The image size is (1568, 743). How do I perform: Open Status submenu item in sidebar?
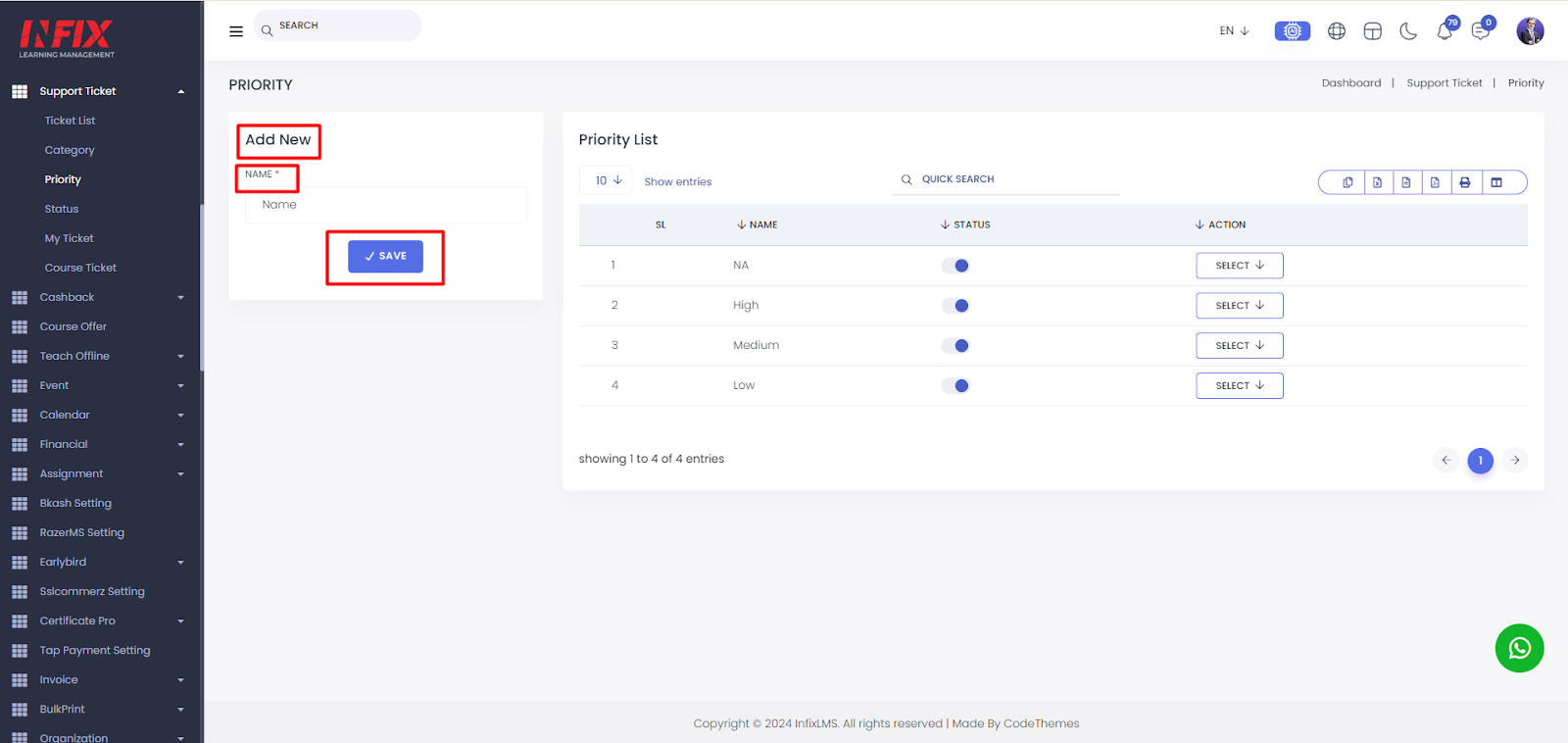(x=62, y=209)
